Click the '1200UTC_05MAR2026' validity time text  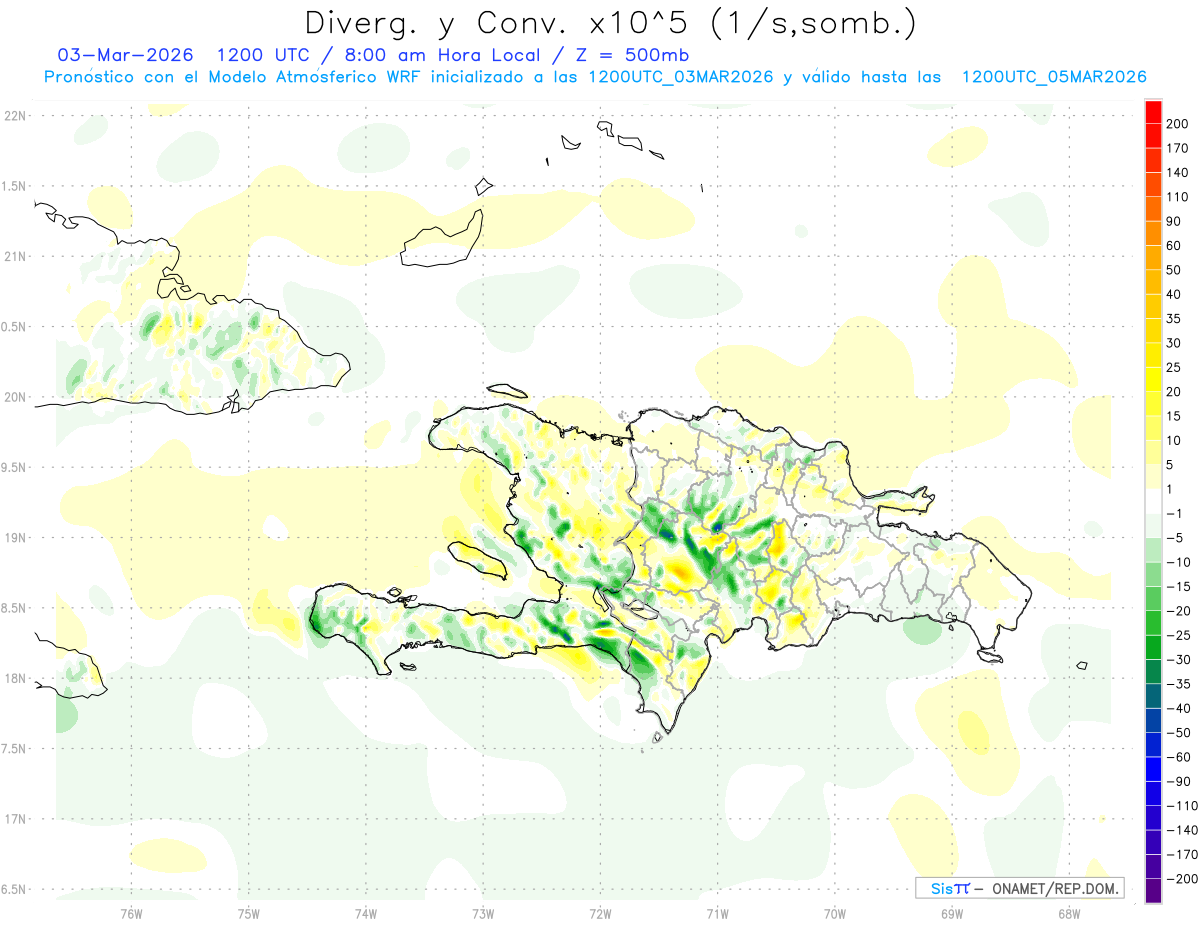coord(1054,77)
